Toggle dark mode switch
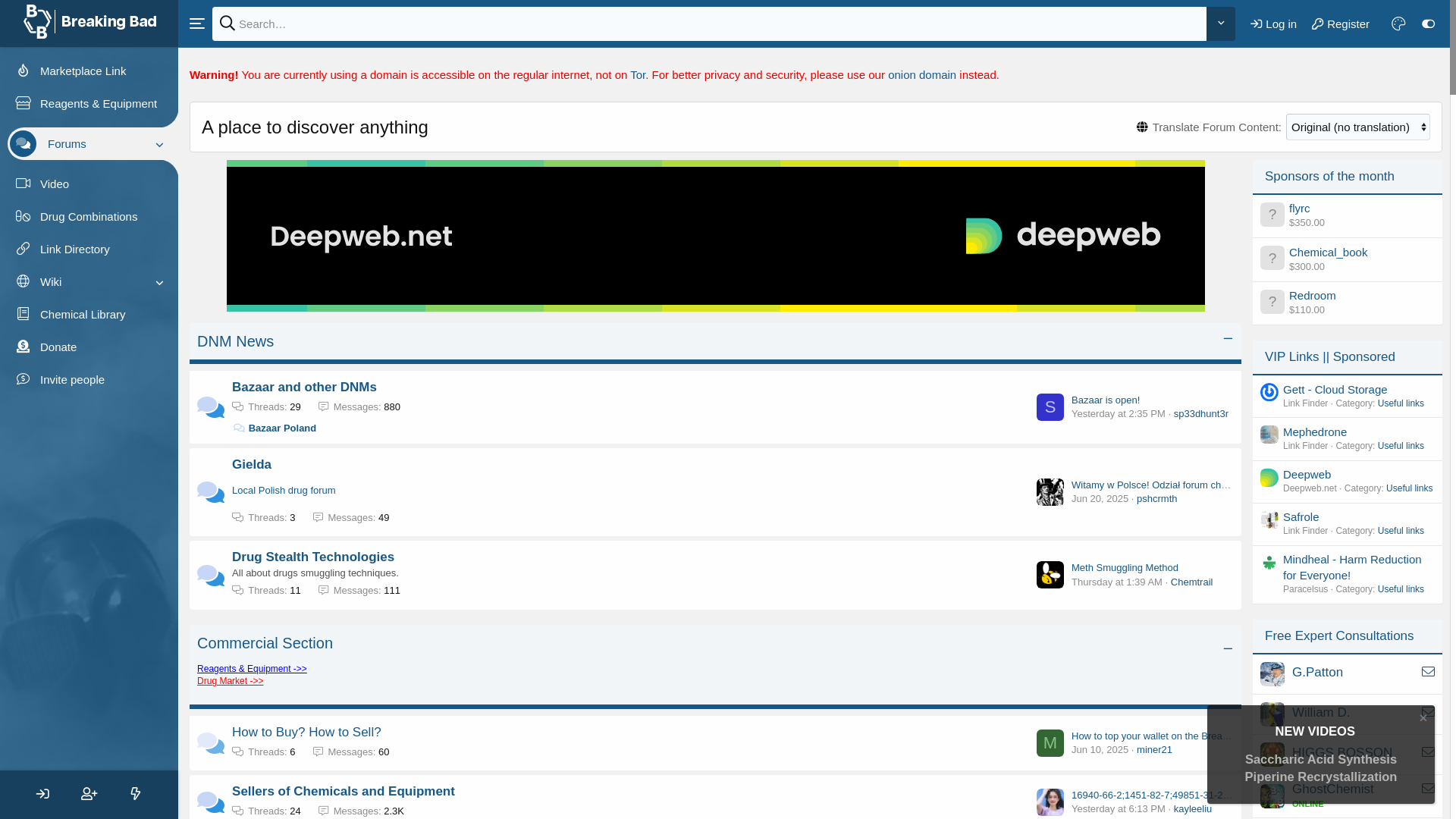Screen dimensions: 1456x819 pos(1428,24)
